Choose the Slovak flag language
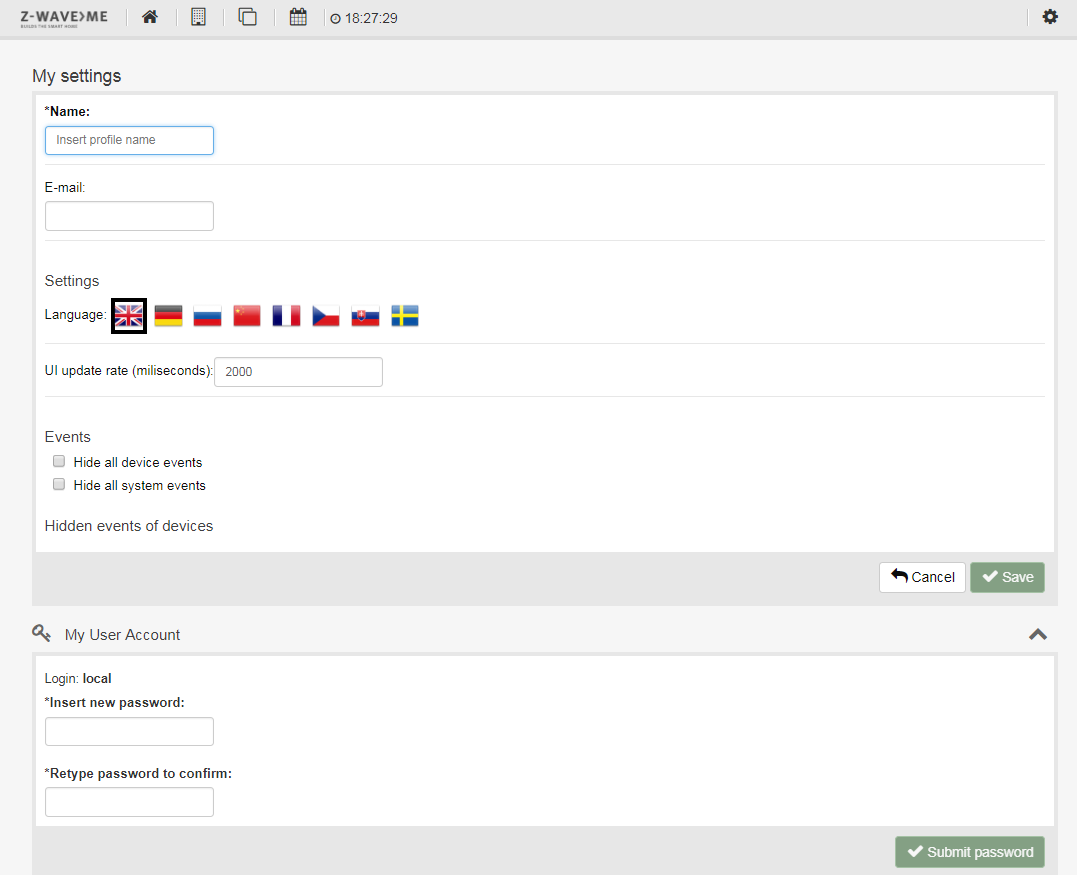The width and height of the screenshot is (1077, 875). pos(365,316)
